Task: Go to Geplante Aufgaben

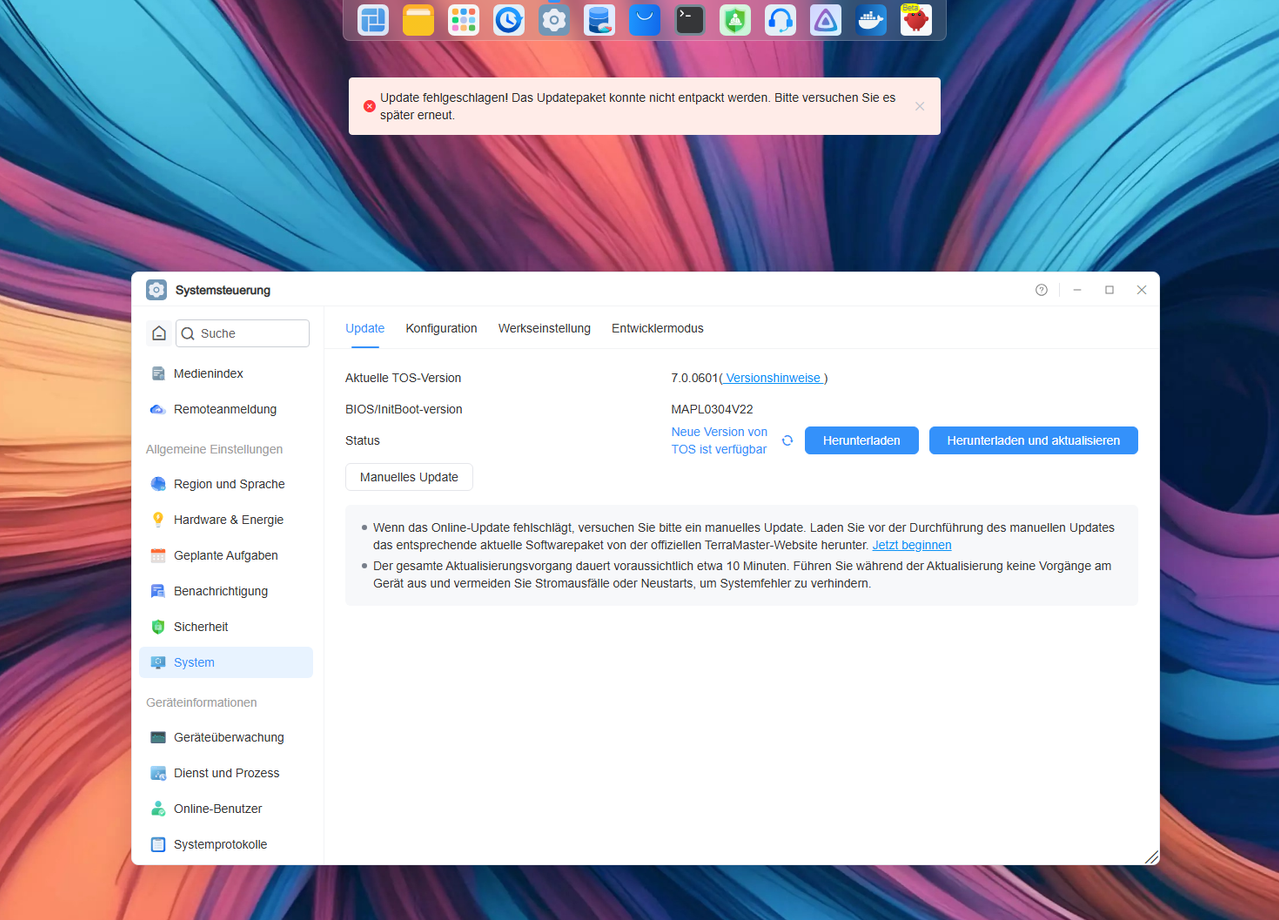Action: (226, 555)
